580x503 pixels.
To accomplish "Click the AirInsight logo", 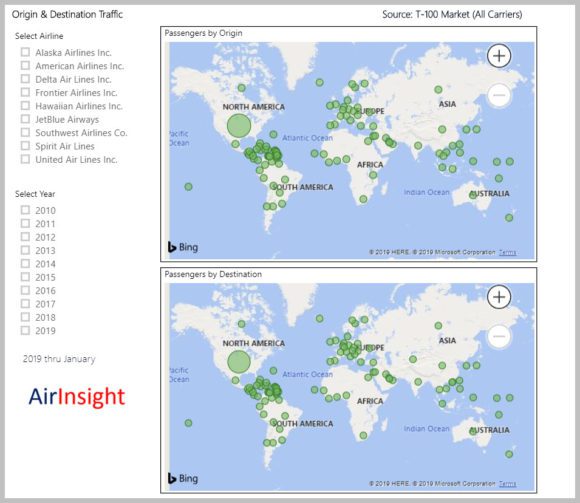I will click(77, 396).
